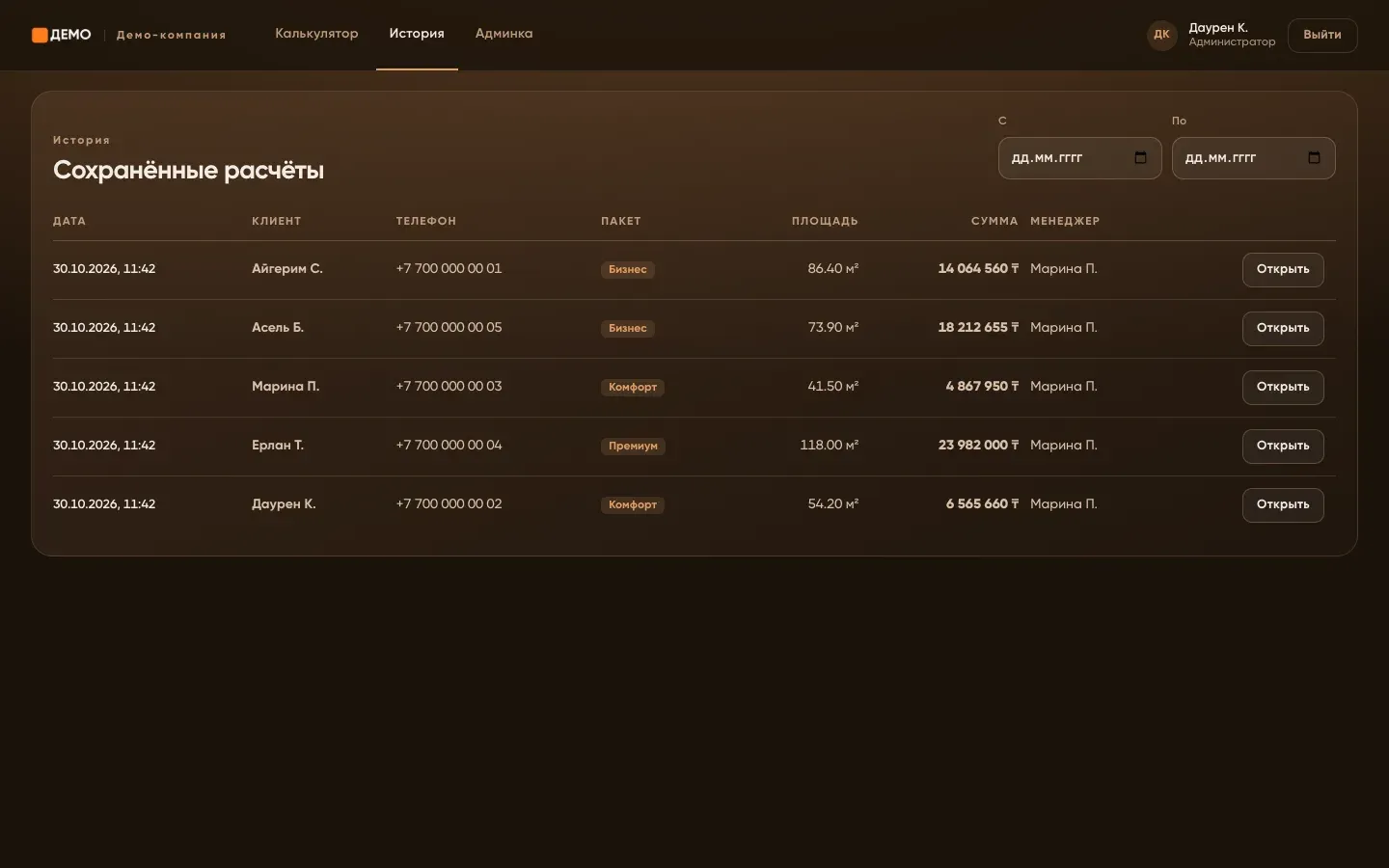Click the Сохранённые расчёты heading
Image resolution: width=1389 pixels, height=868 pixels.
tap(188, 171)
